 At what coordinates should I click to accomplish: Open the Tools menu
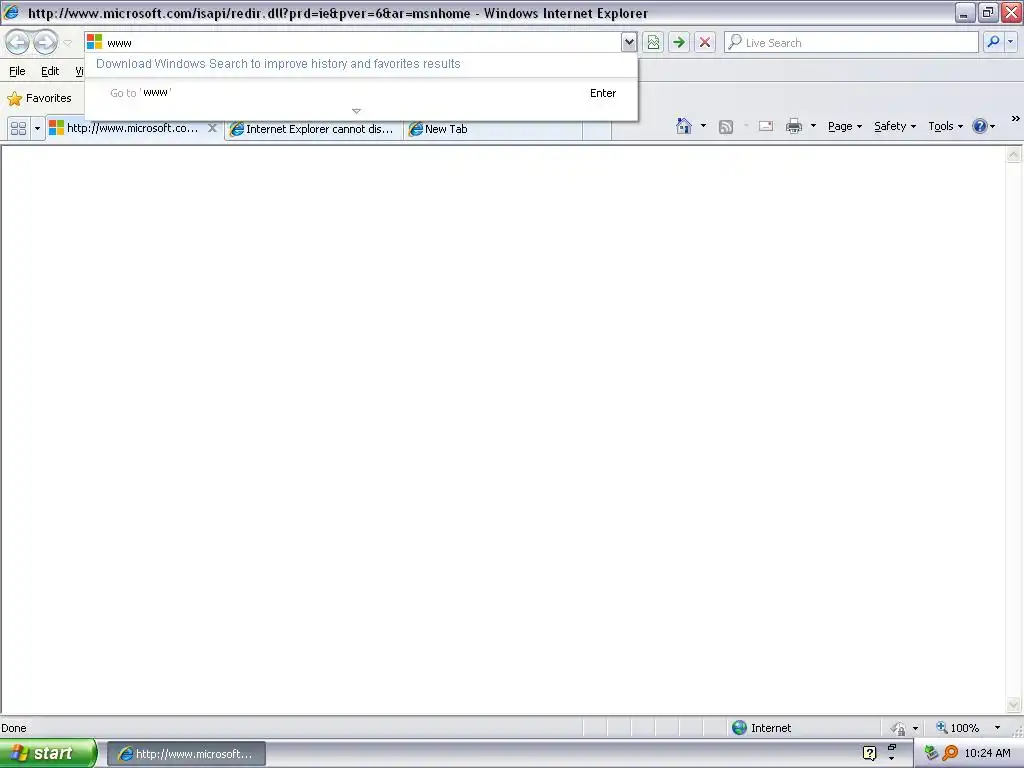click(946, 127)
